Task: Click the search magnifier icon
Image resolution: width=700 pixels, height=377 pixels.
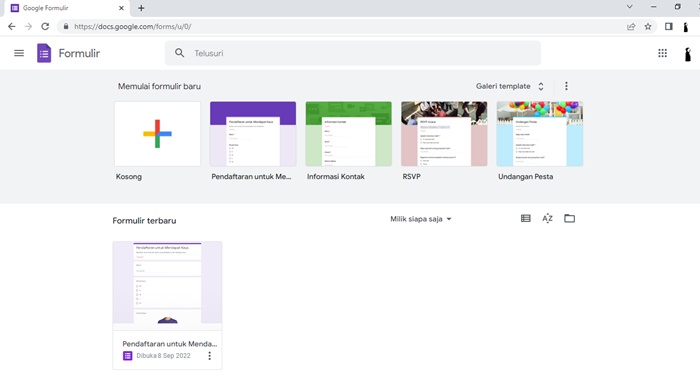Action: point(179,53)
